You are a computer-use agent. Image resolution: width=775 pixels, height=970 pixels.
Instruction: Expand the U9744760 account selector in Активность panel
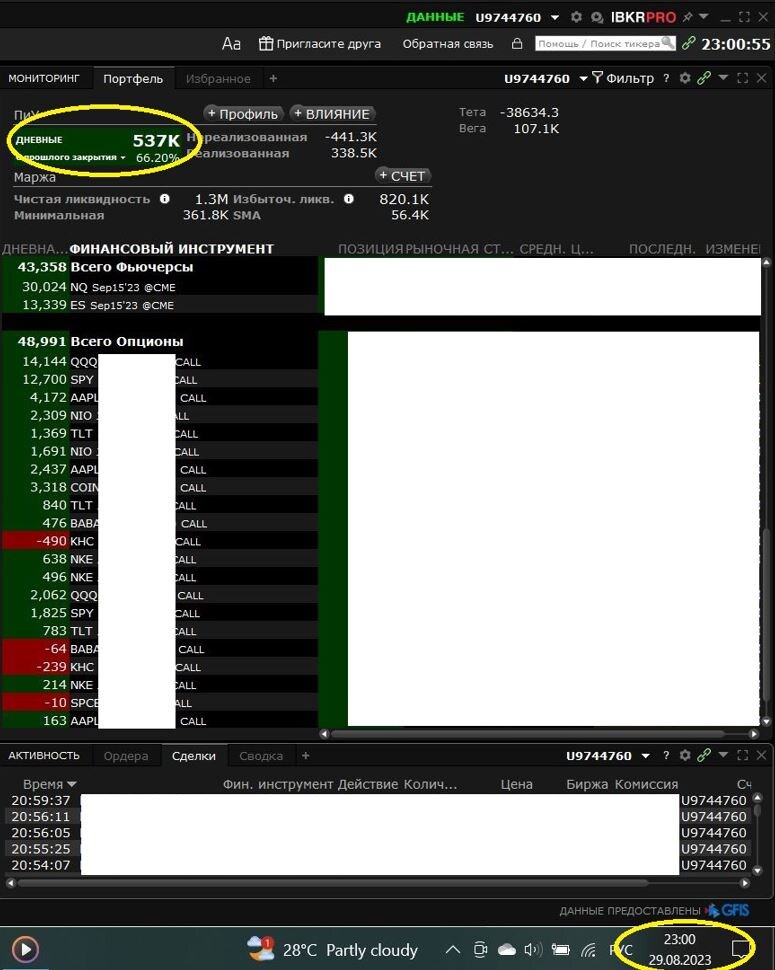coord(646,756)
